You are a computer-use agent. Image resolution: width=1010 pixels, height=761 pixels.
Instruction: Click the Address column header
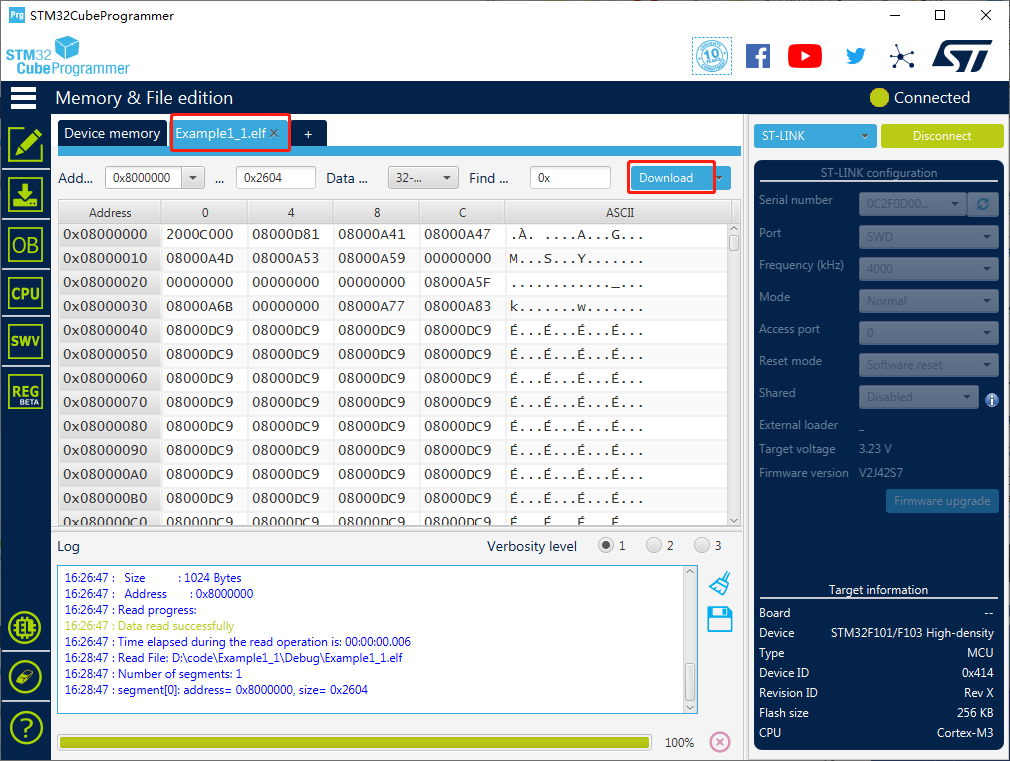pos(110,213)
